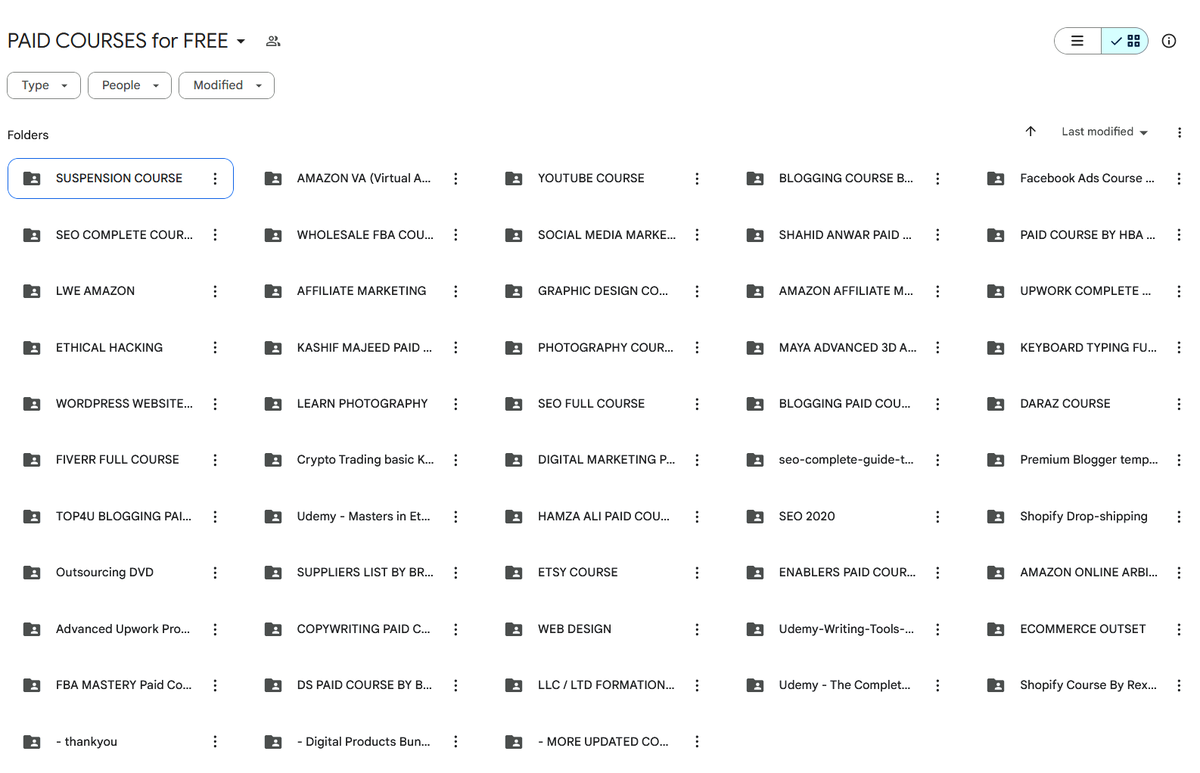Open more actions for SEO FULL COURSE folder

[x=697, y=404]
